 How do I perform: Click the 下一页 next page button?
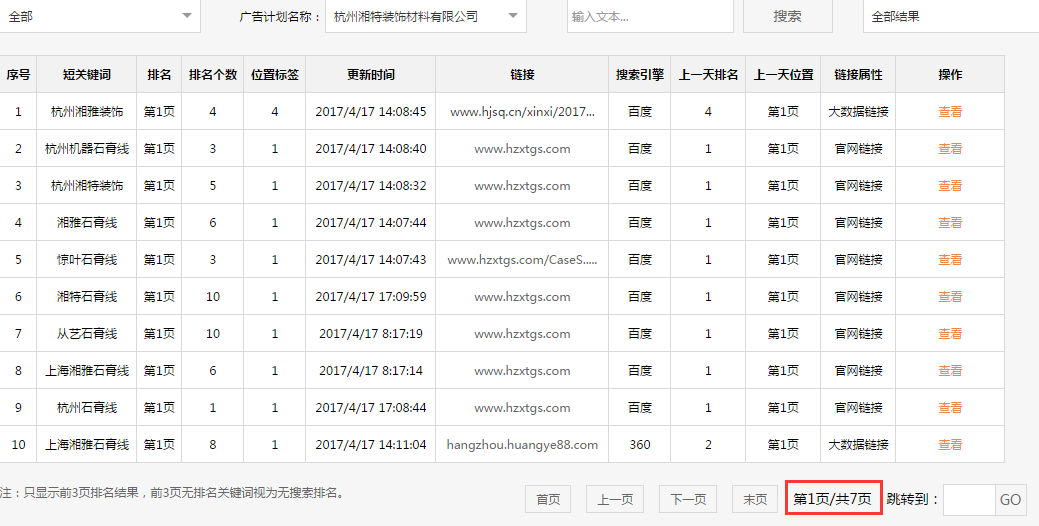point(688,499)
